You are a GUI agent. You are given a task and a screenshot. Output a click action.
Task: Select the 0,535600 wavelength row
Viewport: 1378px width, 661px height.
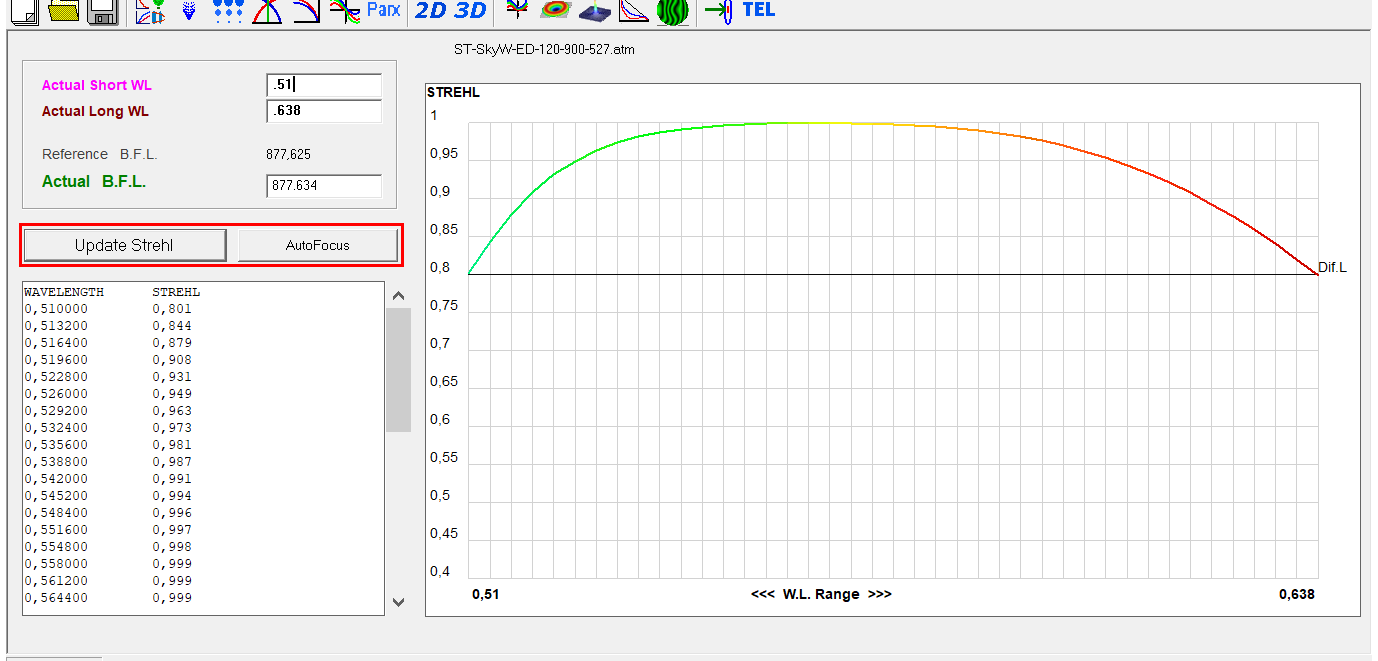[203, 445]
